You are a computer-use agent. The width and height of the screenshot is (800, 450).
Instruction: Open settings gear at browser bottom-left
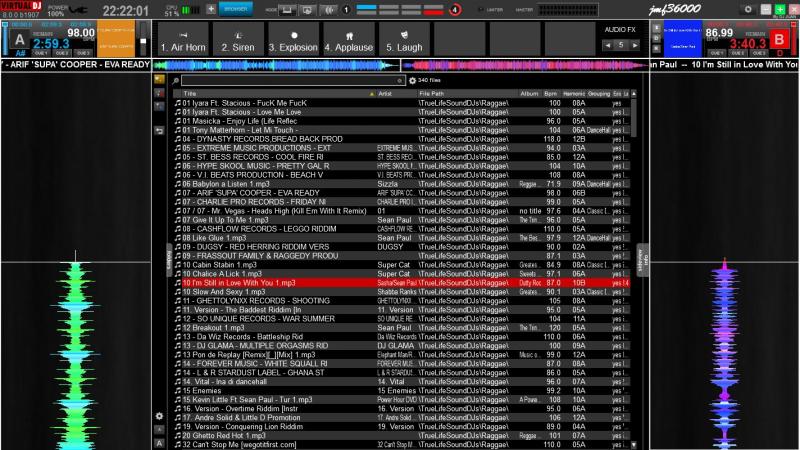click(159, 415)
